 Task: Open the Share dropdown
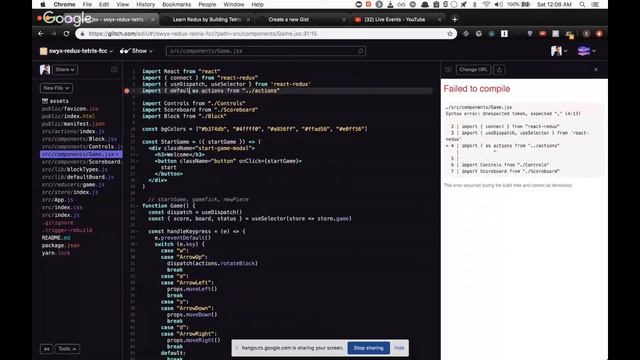coord(65,70)
